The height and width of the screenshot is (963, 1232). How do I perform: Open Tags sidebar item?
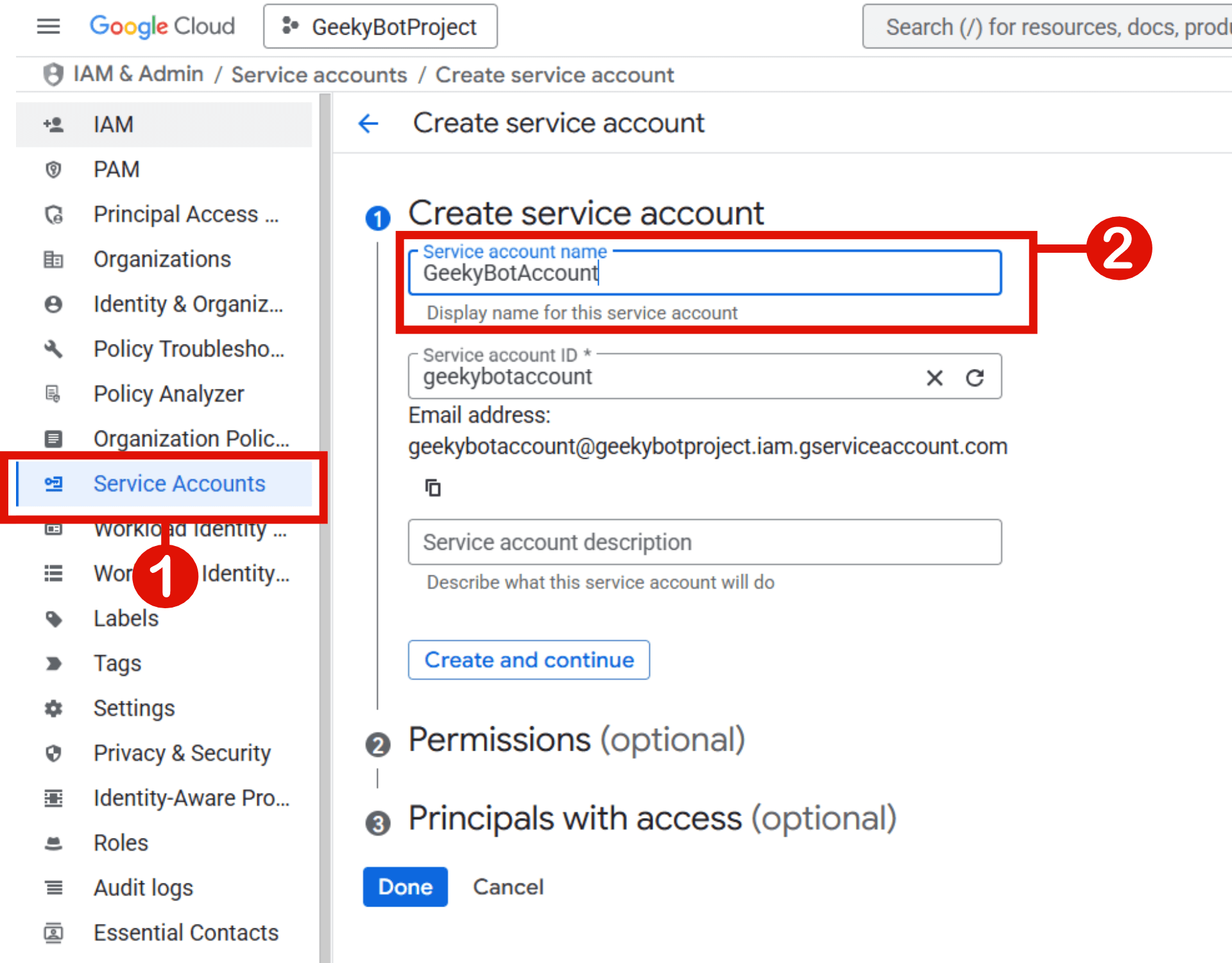[164, 663]
